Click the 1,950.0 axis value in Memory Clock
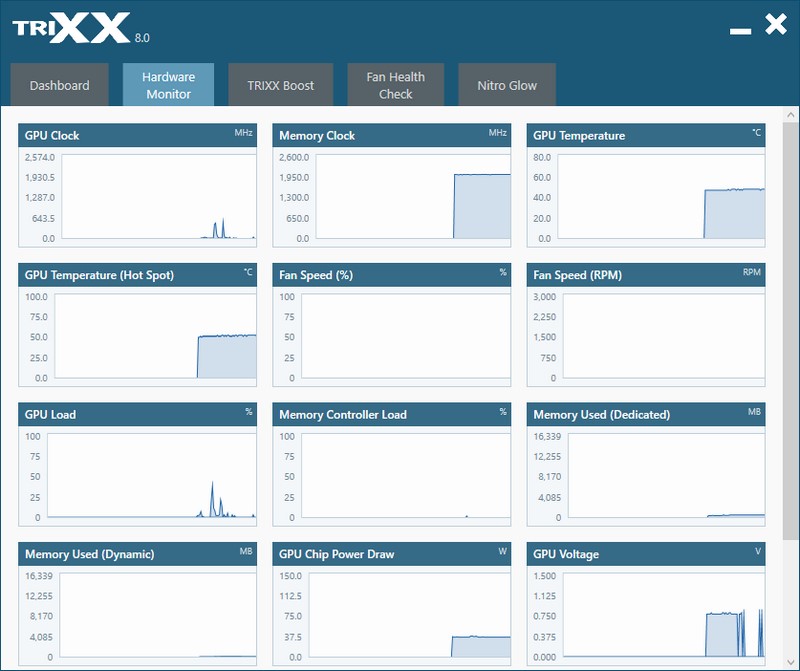800x671 pixels. [x=294, y=178]
